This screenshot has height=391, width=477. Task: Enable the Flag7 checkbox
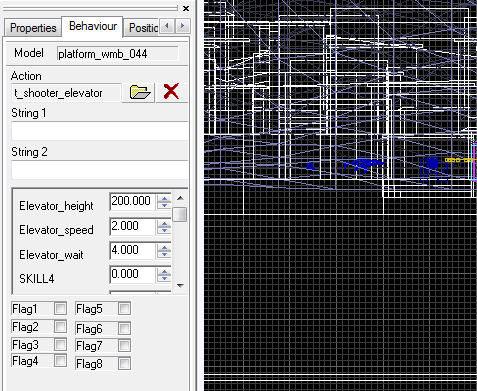click(x=124, y=345)
